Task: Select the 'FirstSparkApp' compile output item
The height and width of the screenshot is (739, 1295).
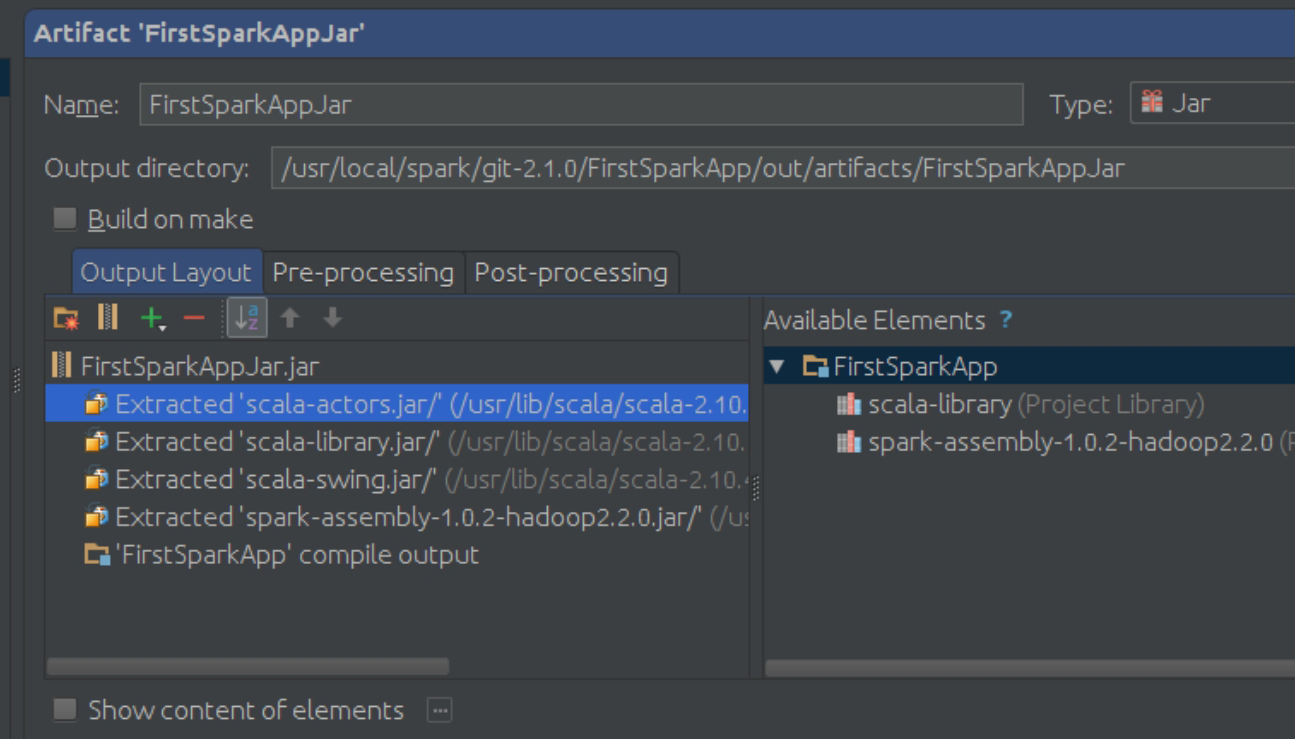Action: 298,555
